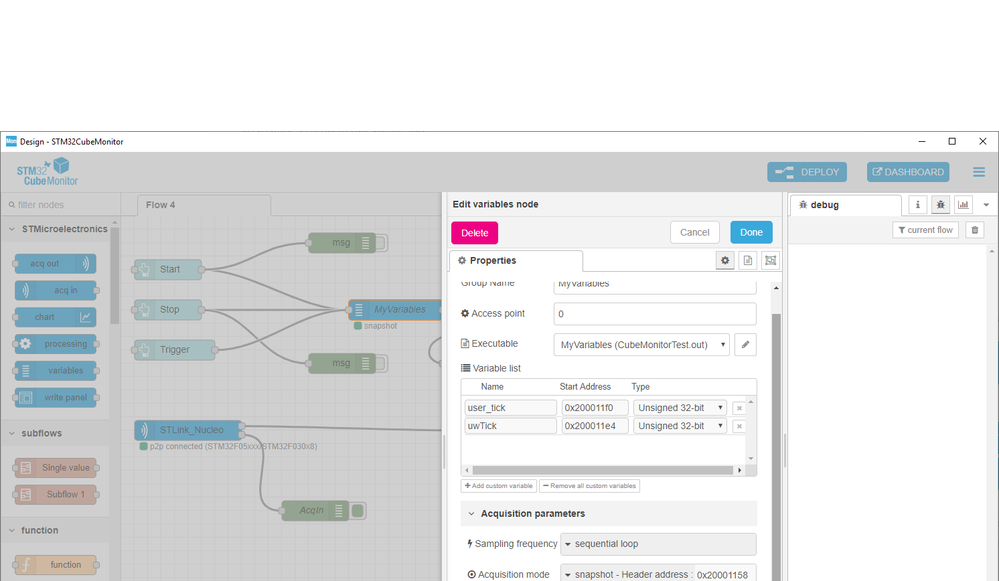The image size is (999, 581).
Task: Open the debug messages bug icon
Action: point(940,204)
